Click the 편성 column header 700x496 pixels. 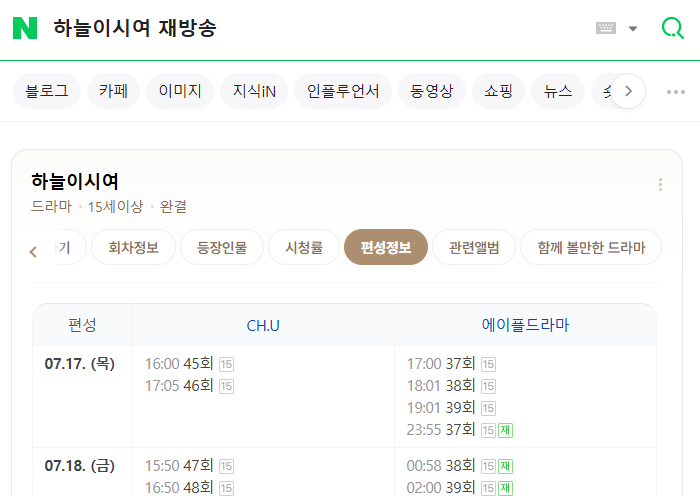click(x=82, y=325)
